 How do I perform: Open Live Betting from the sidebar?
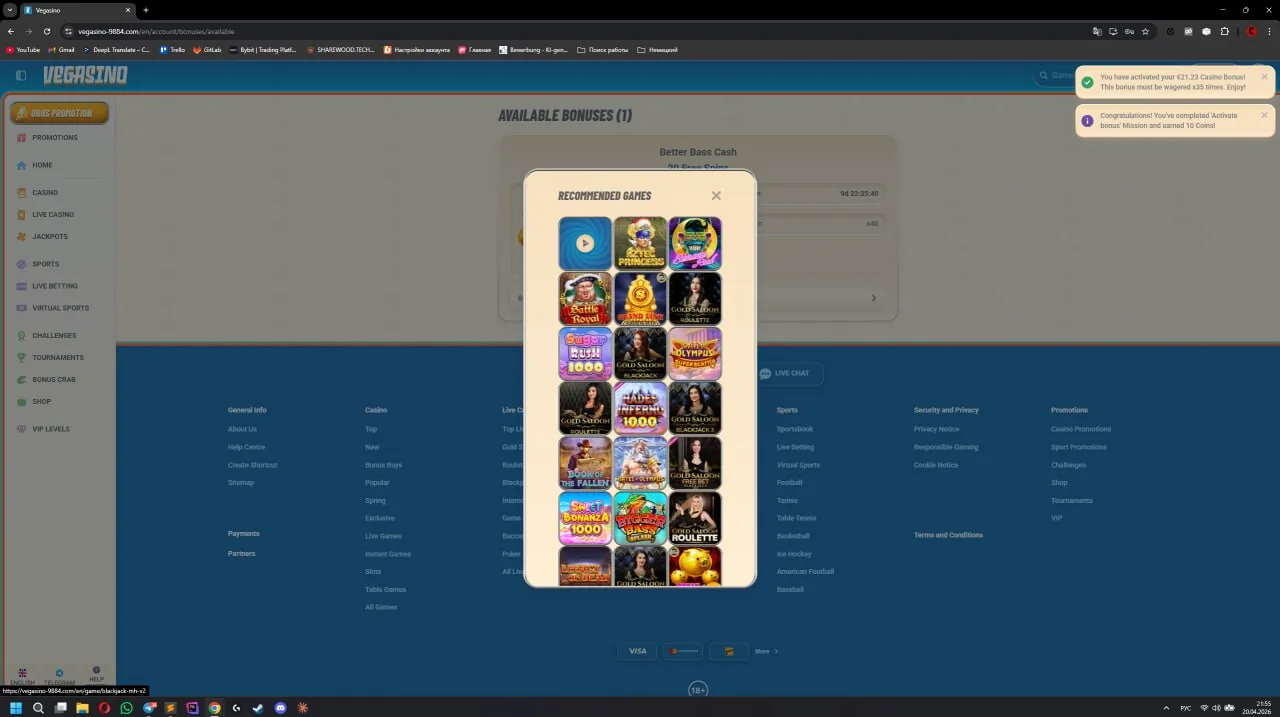[54, 286]
